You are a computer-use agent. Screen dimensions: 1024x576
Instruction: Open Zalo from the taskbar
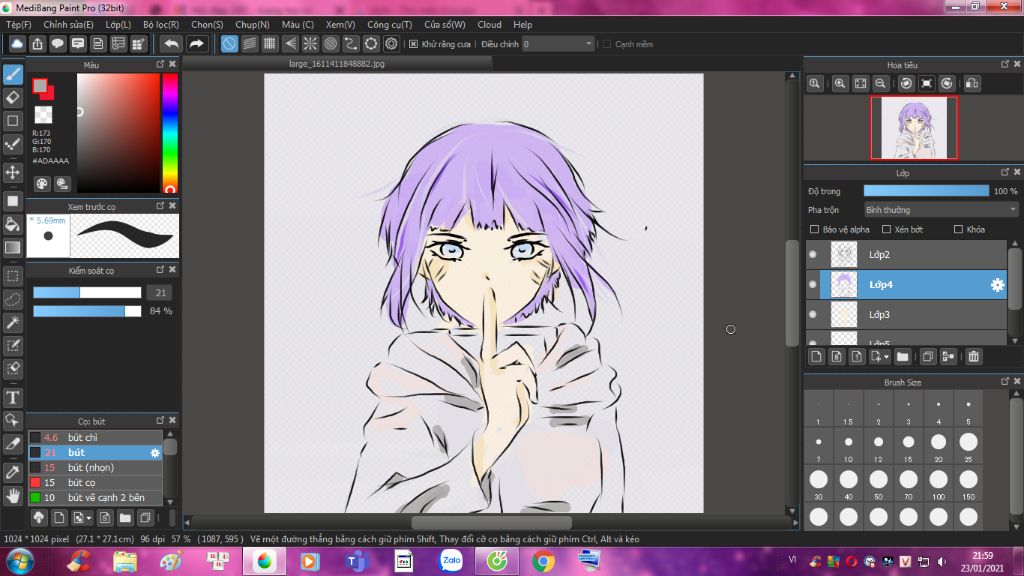(451, 561)
